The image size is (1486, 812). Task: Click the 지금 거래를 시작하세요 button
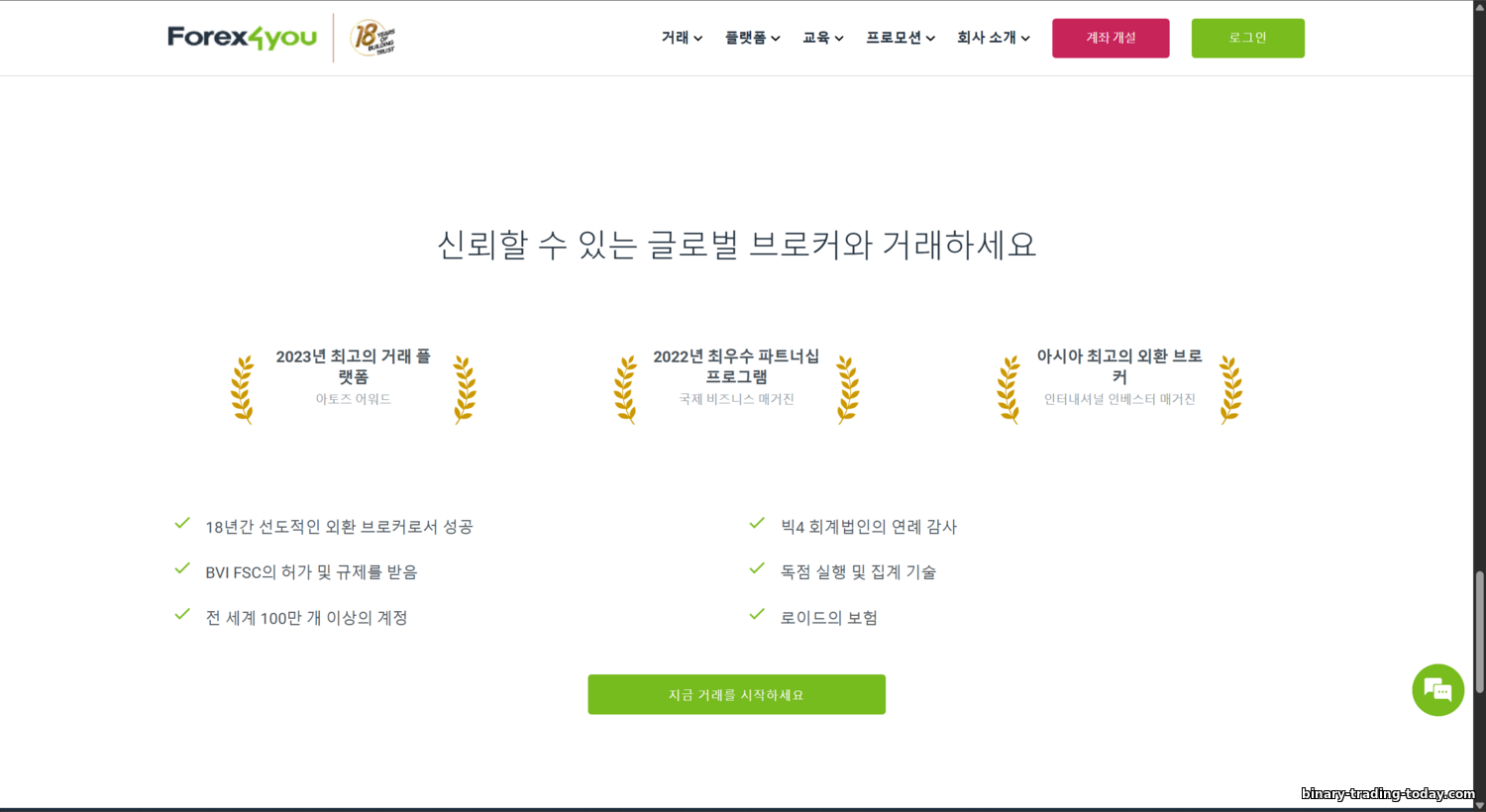(736, 694)
